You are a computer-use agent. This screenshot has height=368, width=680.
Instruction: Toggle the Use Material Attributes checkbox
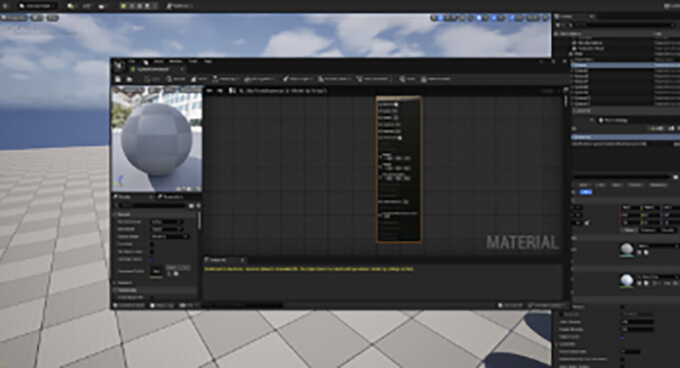(152, 251)
